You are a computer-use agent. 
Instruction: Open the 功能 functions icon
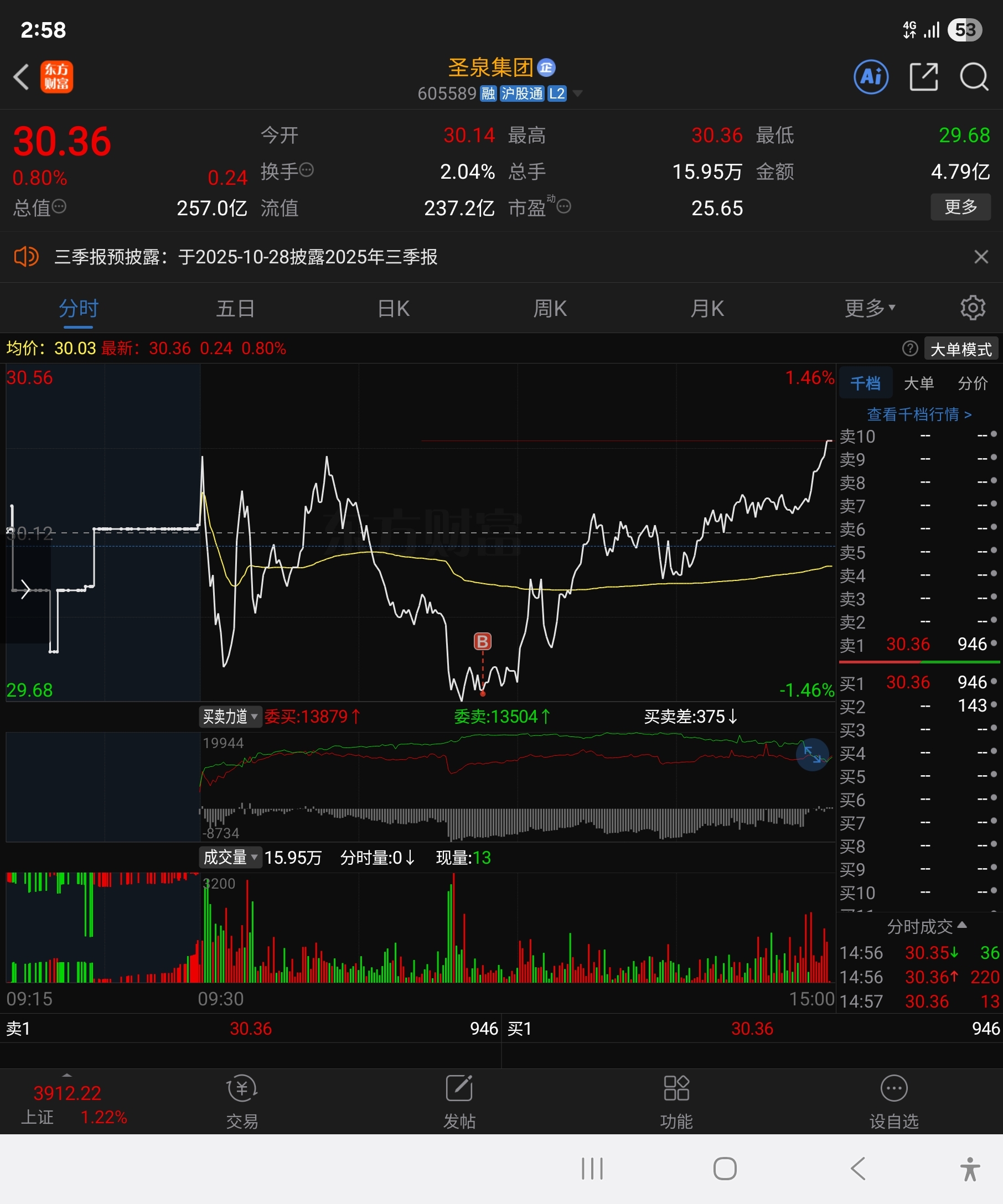676,1103
